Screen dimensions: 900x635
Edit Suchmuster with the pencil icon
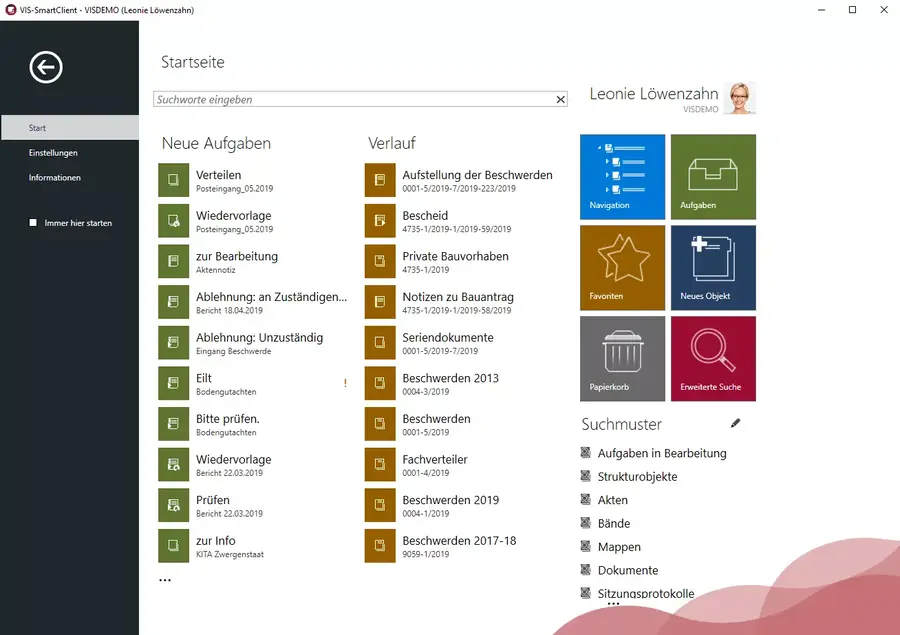736,423
